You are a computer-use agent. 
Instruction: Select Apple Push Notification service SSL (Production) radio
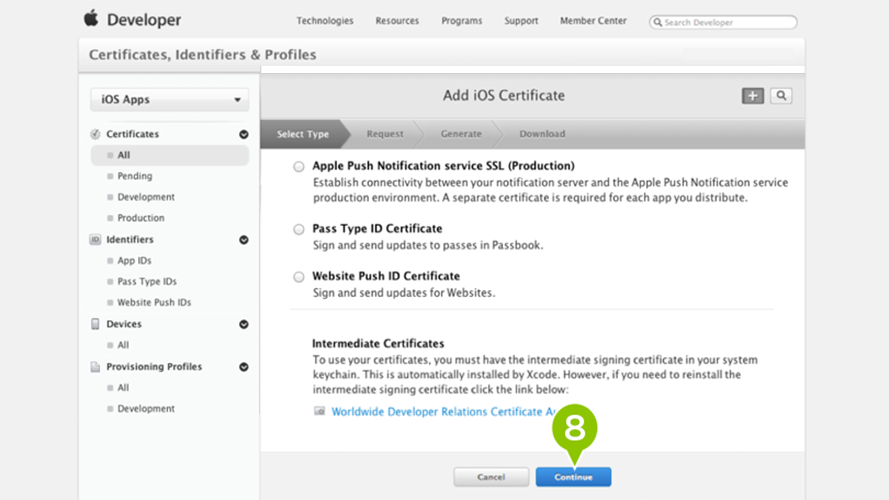(299, 166)
